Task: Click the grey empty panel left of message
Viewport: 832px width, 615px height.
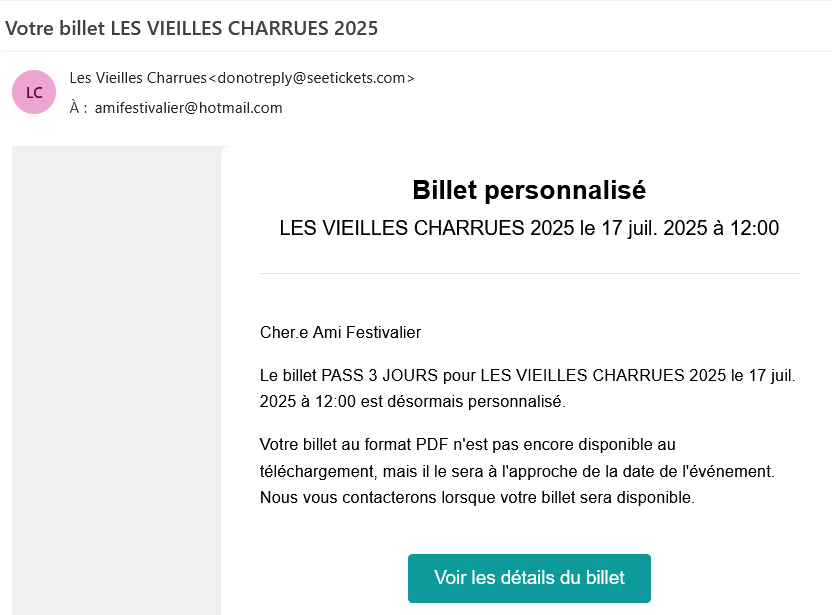Action: point(116,380)
